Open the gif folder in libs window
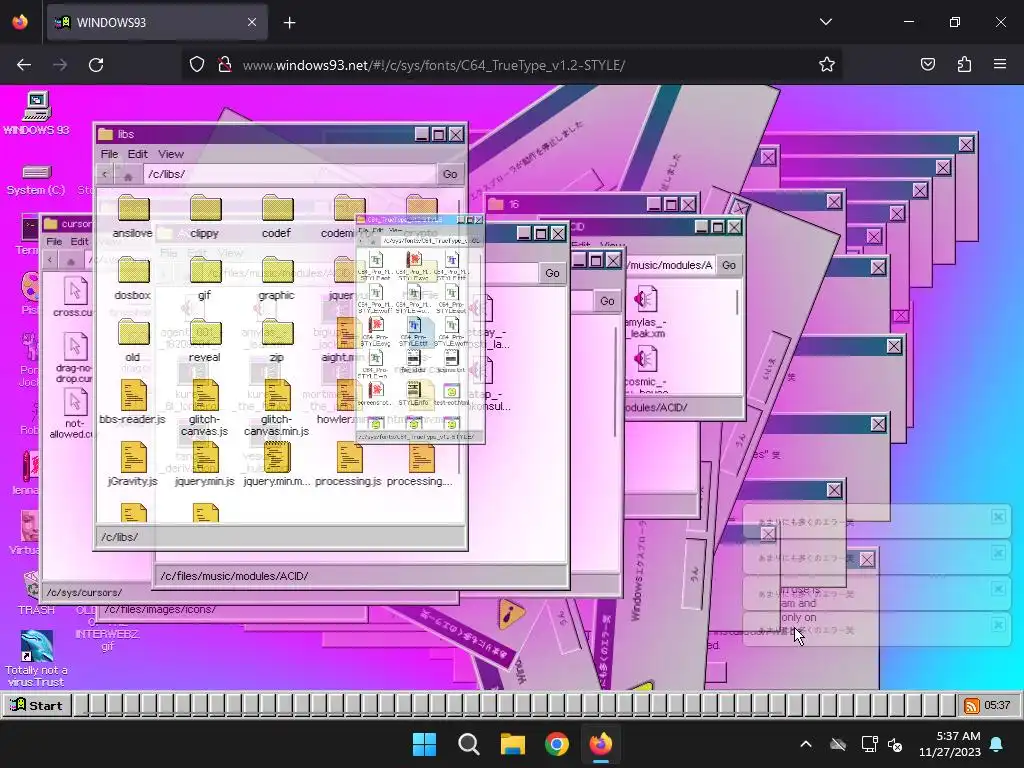Screen dimensions: 1024x768 click(204, 279)
